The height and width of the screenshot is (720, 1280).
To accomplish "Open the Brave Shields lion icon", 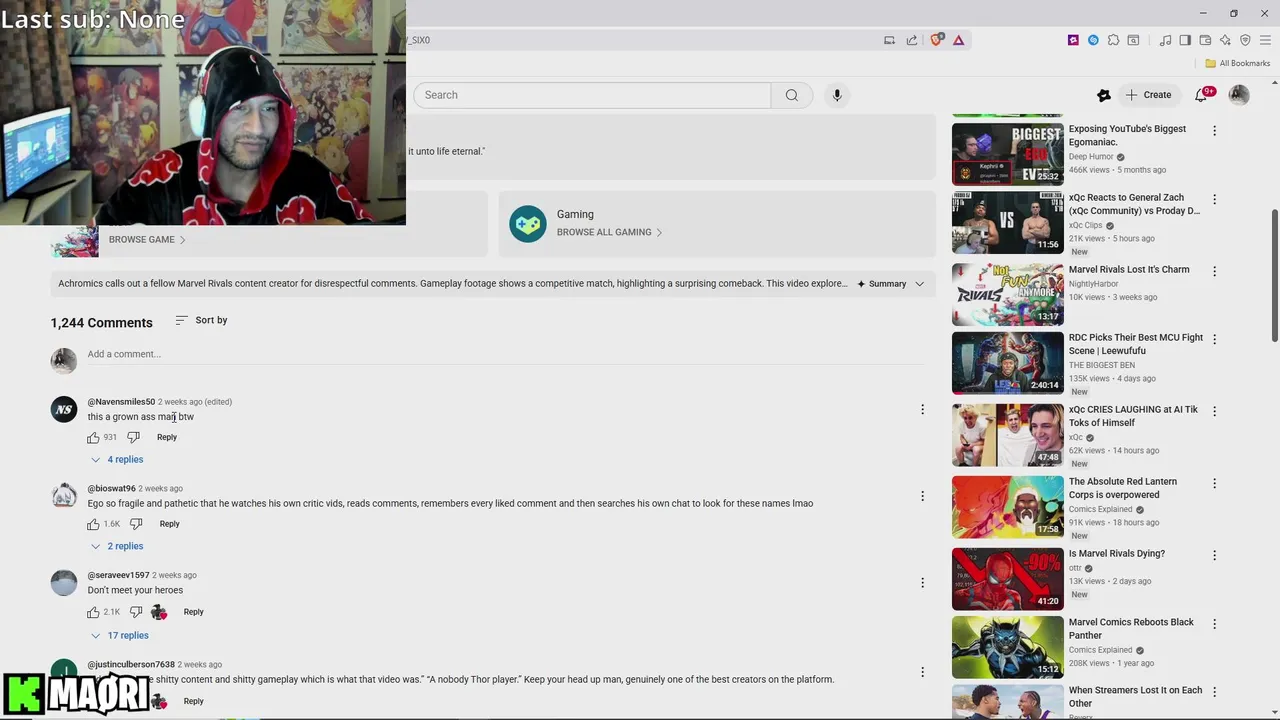I will [936, 40].
